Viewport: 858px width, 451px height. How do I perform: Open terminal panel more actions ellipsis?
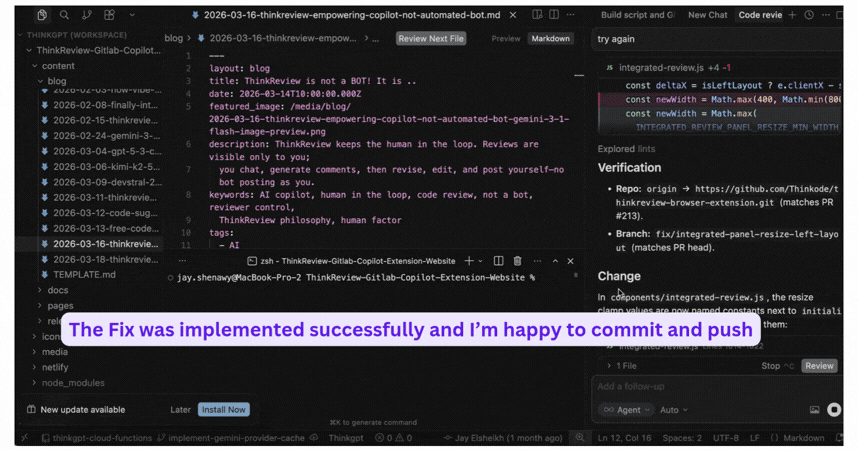tap(537, 261)
